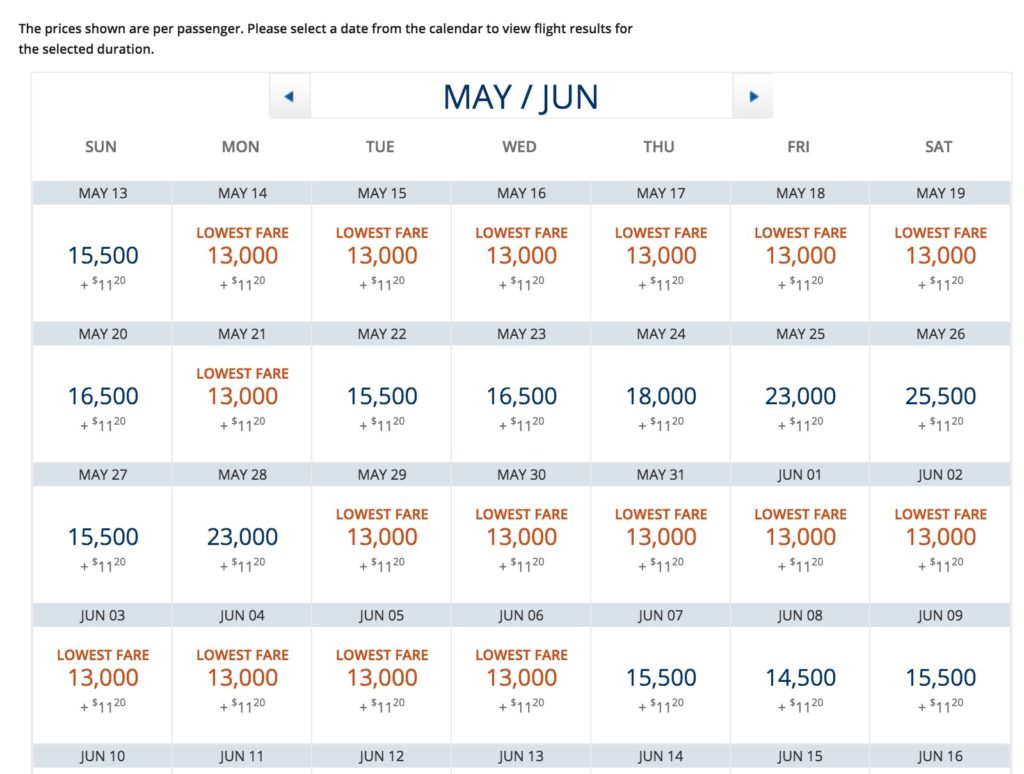Choose Jun 01 lowest fare
The width and height of the screenshot is (1024, 774).
click(800, 538)
